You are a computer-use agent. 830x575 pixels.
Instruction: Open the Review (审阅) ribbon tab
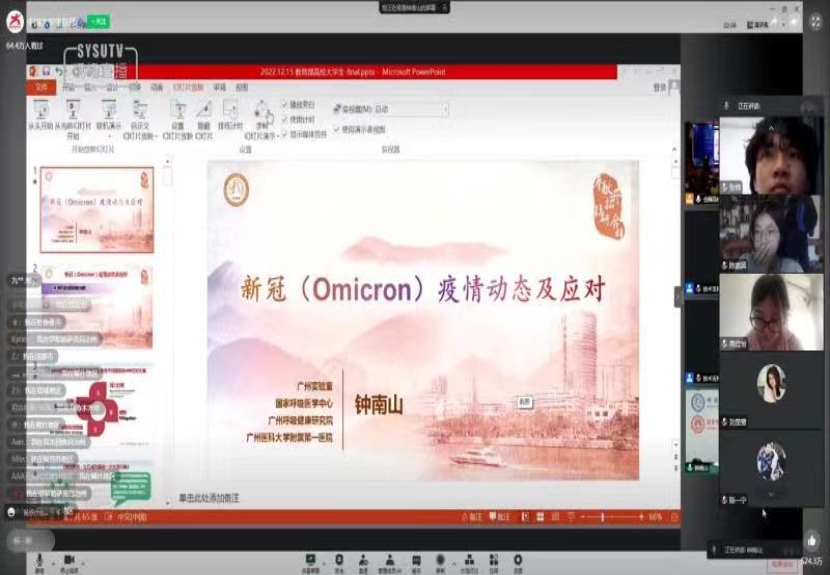(219, 87)
